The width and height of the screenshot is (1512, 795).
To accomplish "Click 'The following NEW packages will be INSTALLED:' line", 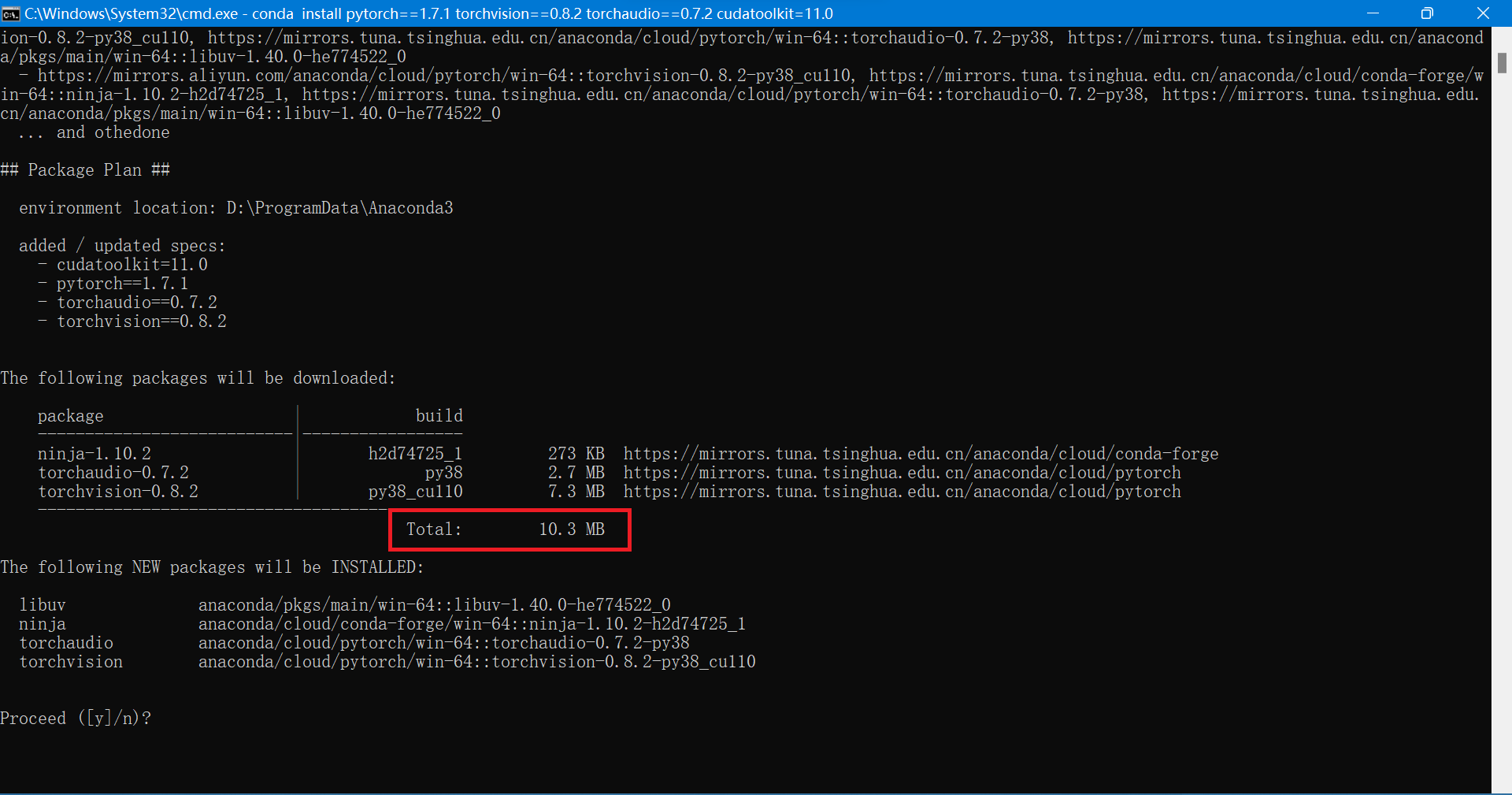I will tap(212, 567).
